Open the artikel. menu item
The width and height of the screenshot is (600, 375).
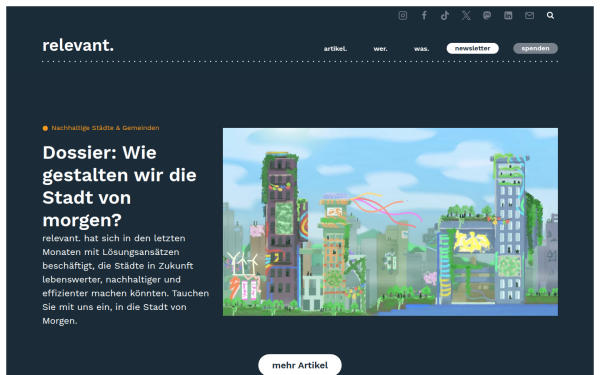(x=335, y=49)
